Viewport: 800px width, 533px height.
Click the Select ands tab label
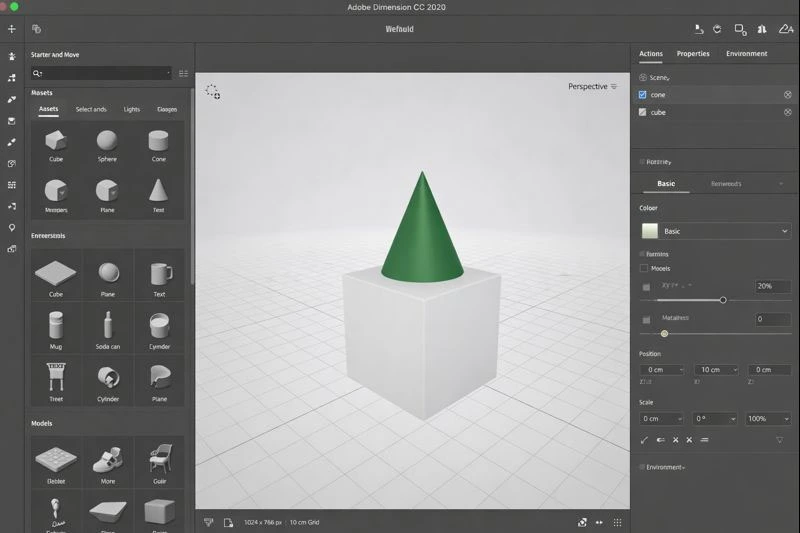point(91,109)
